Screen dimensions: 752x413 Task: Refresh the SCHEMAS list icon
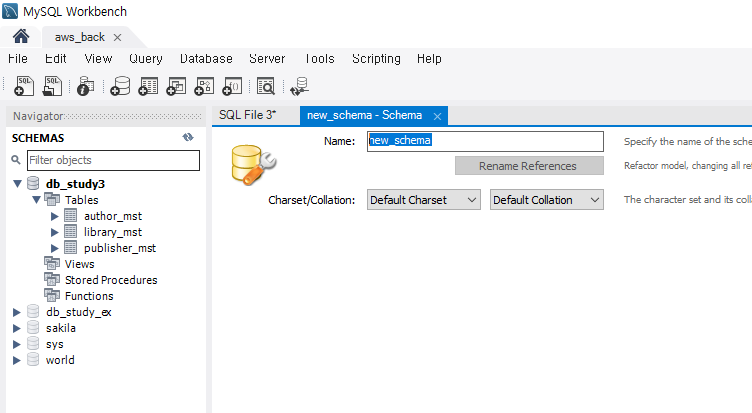point(188,138)
